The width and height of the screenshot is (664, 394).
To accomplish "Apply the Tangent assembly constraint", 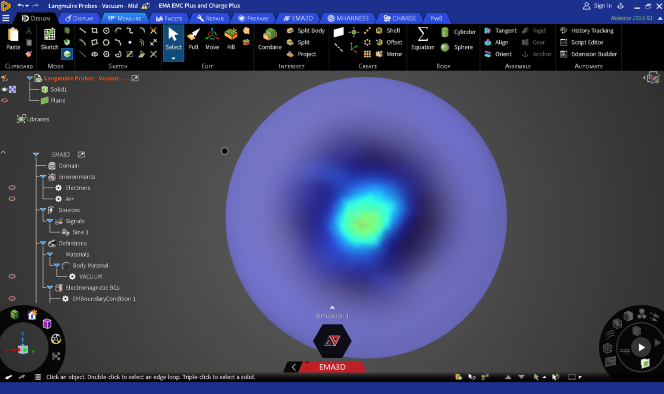I will click(x=501, y=31).
